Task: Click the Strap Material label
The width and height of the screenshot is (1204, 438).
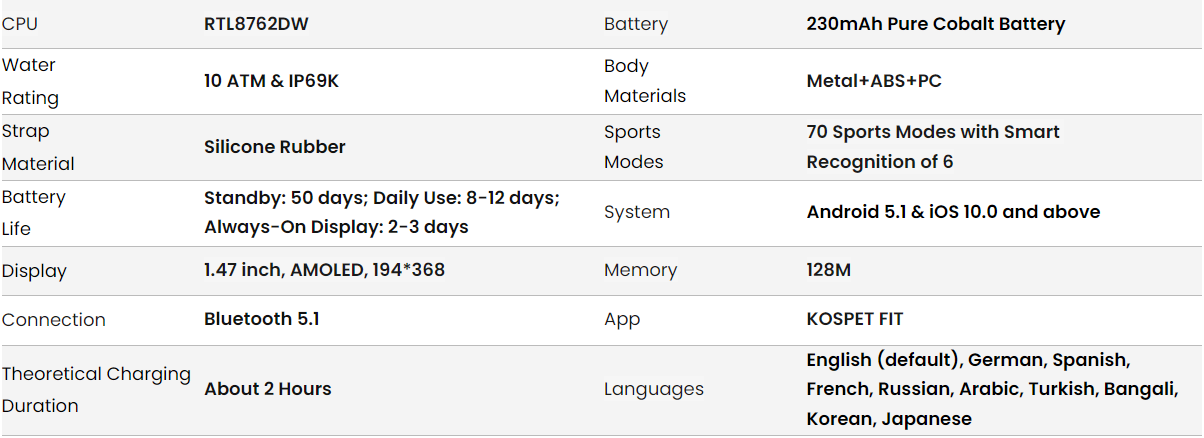Action: (x=38, y=147)
